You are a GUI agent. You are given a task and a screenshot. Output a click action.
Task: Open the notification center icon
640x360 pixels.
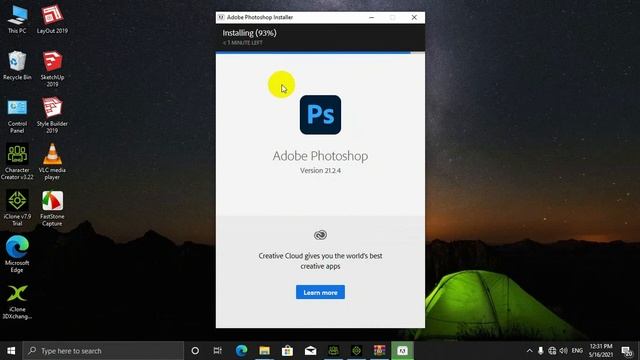pyautogui.click(x=627, y=351)
